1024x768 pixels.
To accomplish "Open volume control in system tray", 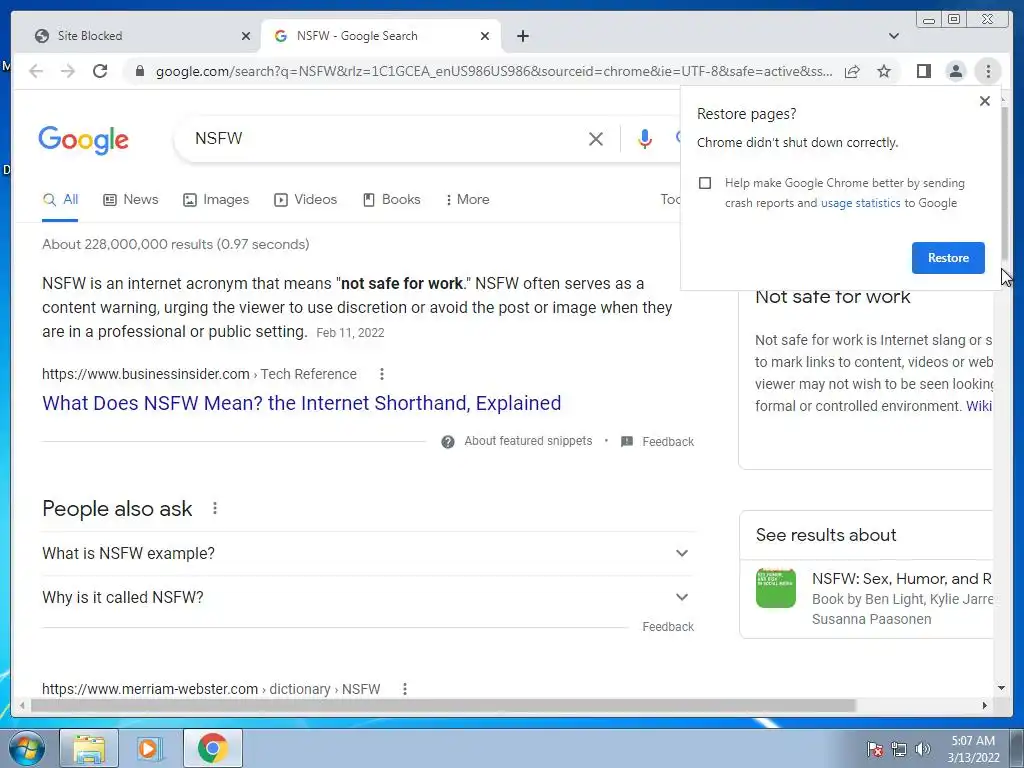I will point(923,749).
